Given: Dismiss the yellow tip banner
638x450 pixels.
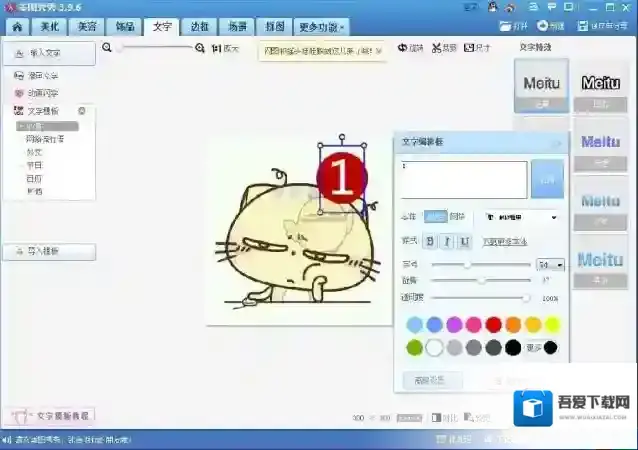Looking at the screenshot, I should click(x=378, y=51).
